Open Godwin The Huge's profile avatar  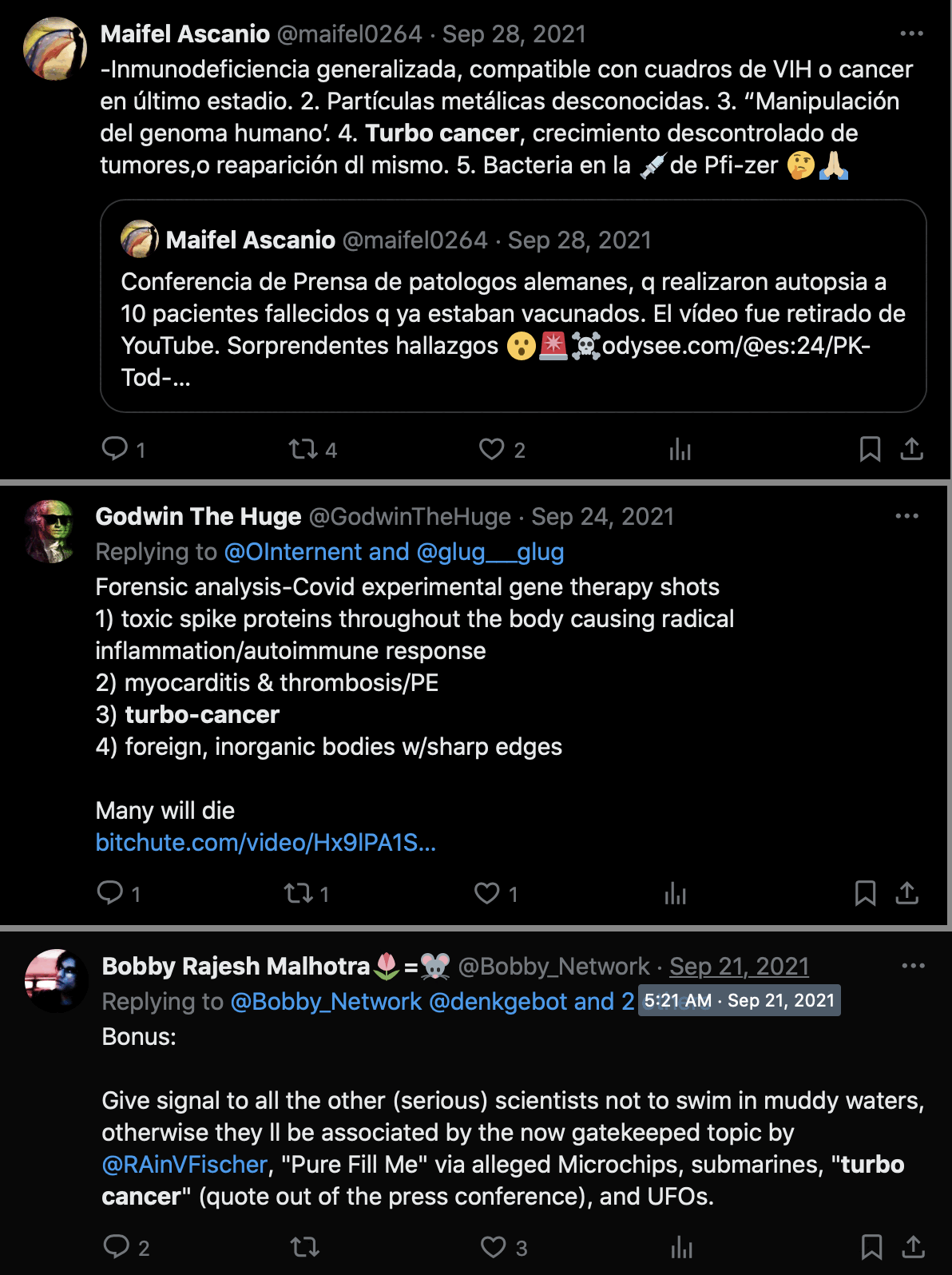click(x=51, y=531)
